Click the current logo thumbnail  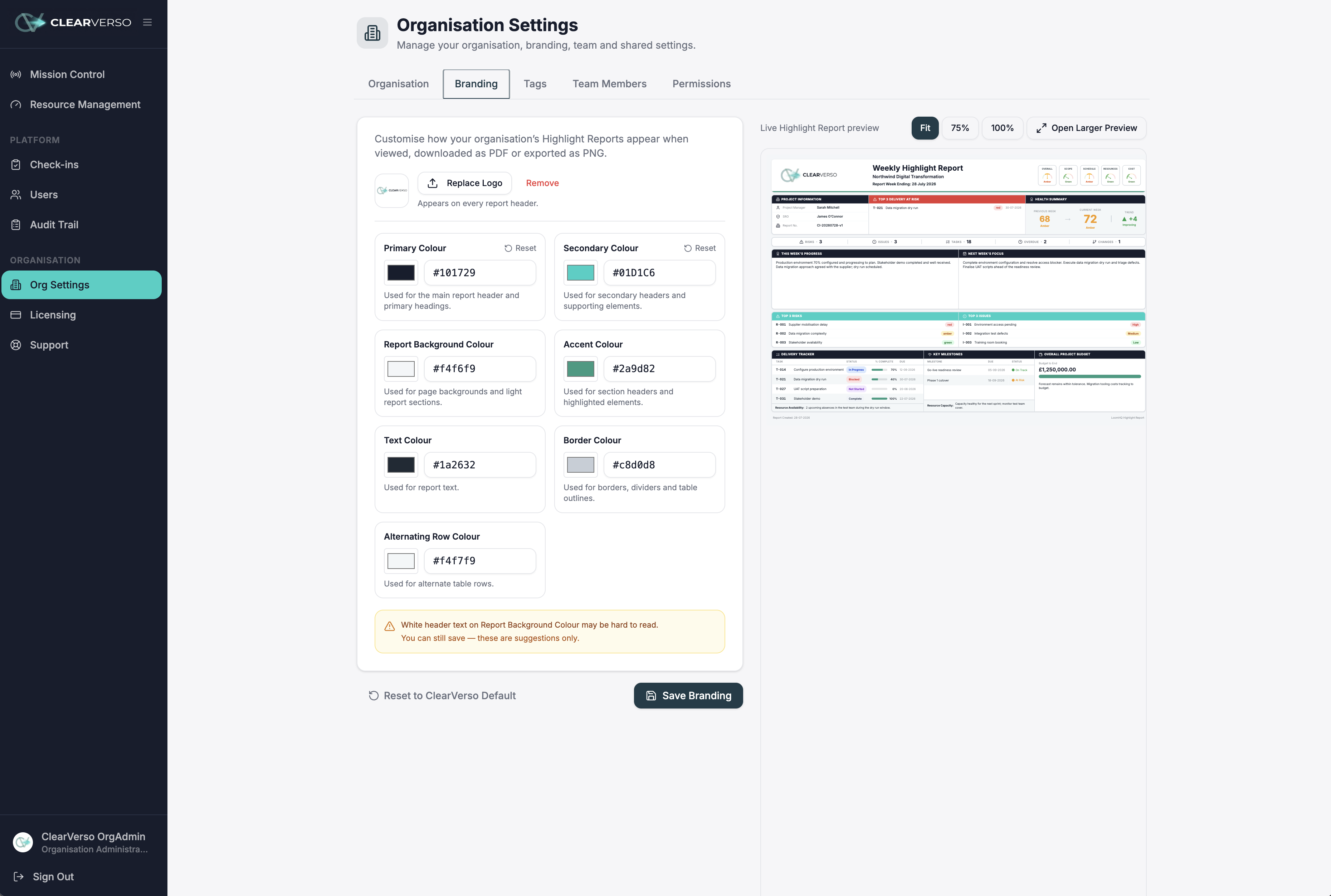coord(392,190)
